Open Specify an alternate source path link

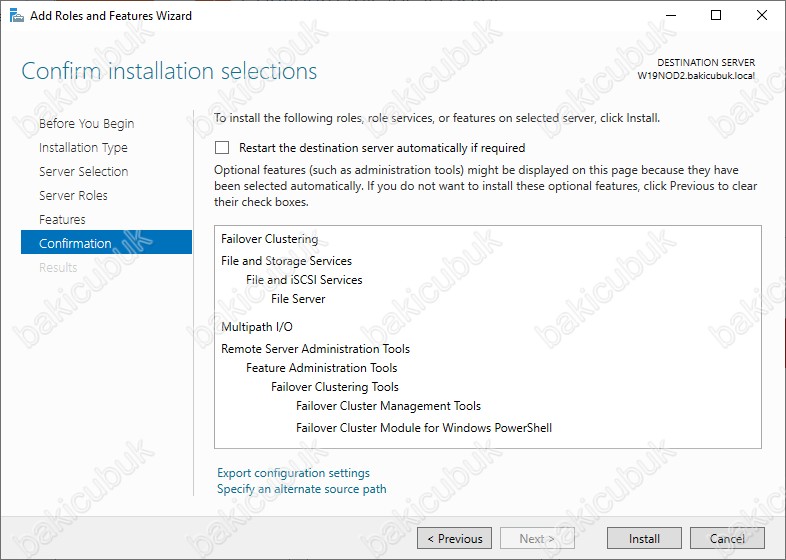302,489
